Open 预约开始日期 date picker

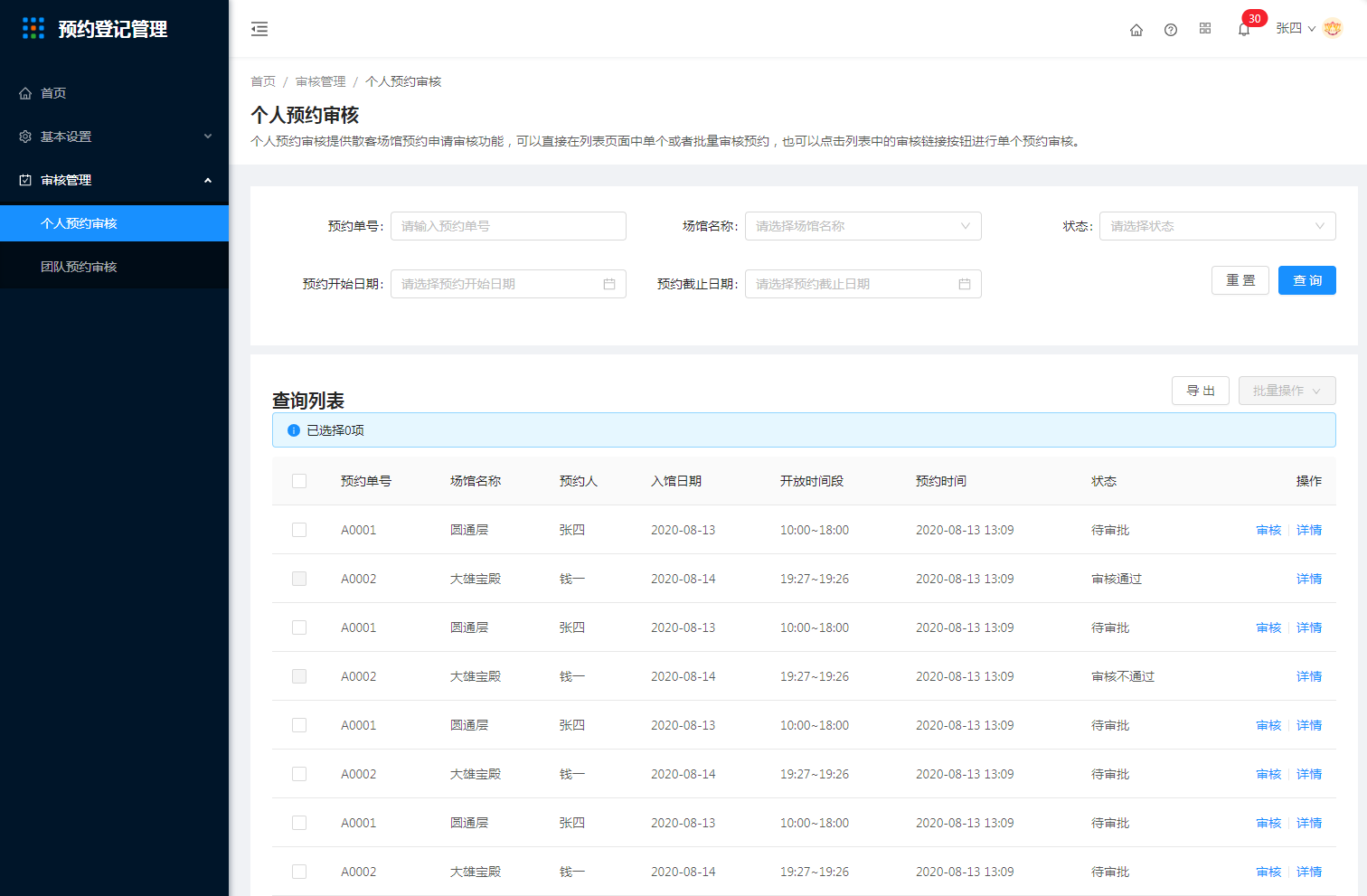508,284
